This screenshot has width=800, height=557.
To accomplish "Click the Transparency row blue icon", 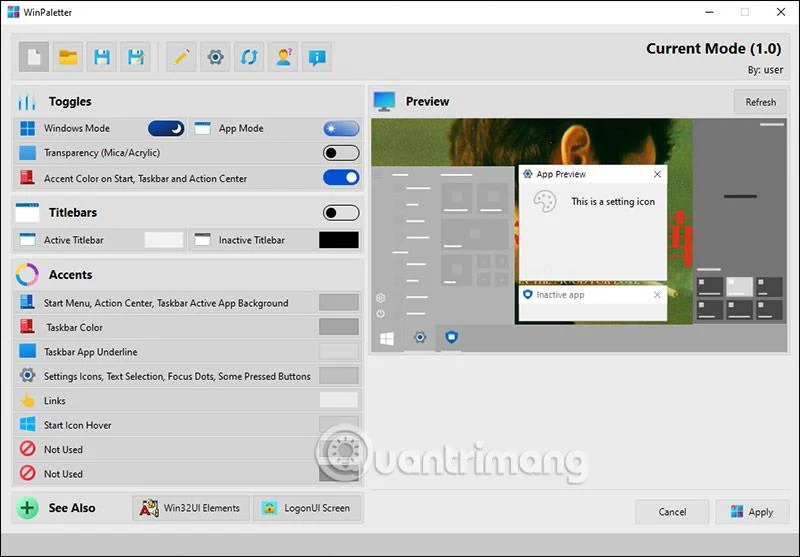I will click(x=27, y=153).
